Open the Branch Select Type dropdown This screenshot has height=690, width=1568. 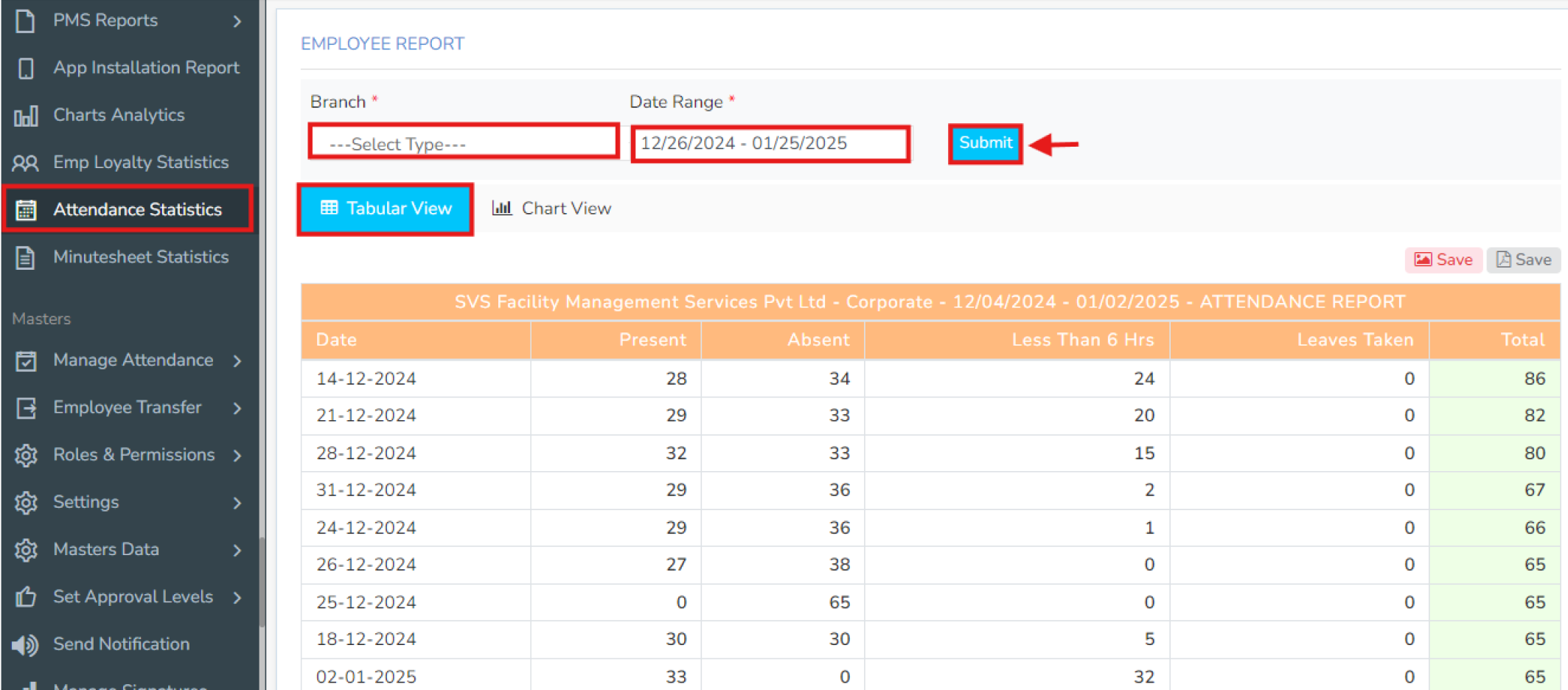click(464, 142)
